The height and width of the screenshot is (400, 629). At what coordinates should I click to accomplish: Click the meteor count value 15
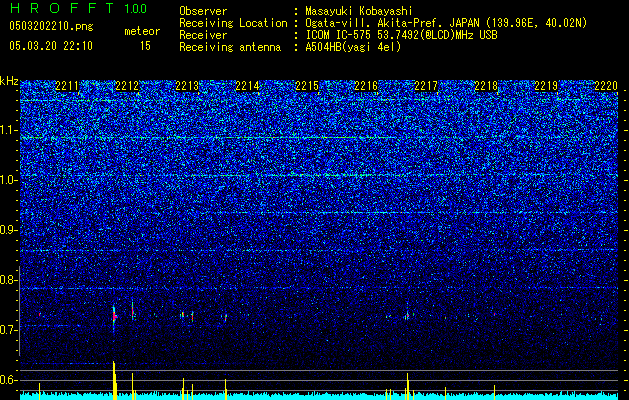145,46
